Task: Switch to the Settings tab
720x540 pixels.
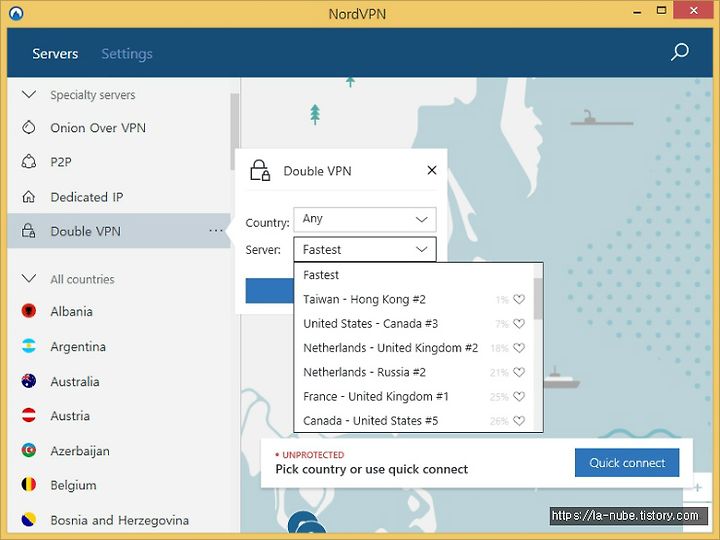Action: point(127,54)
